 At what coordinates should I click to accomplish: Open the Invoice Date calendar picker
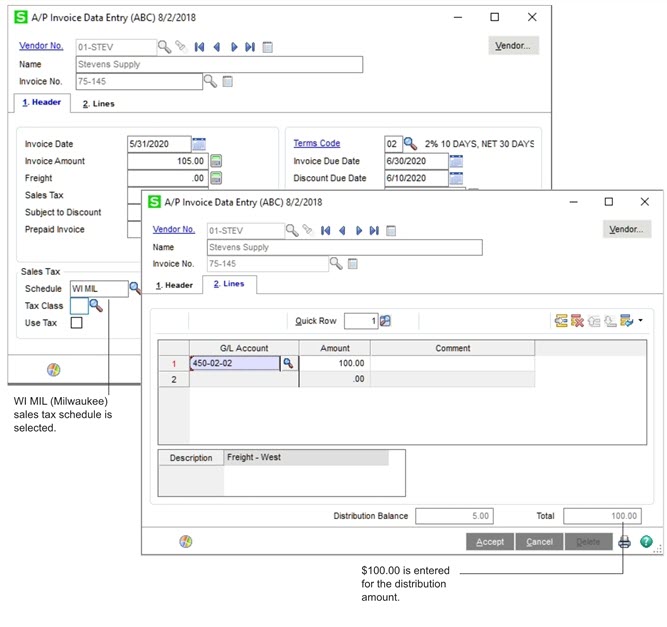tap(199, 144)
